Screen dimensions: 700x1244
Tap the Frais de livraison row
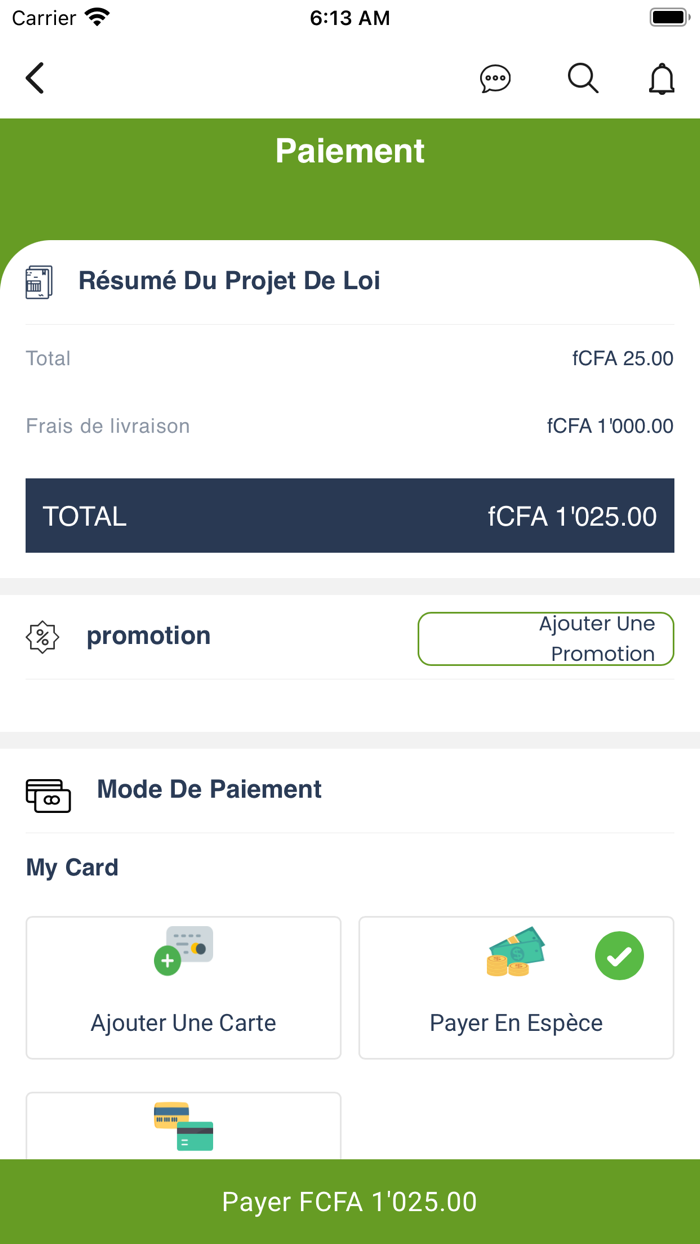[350, 426]
